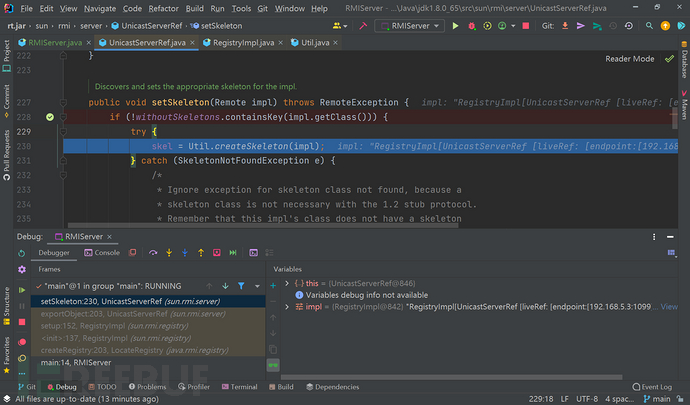Open Evaluate Expression calculator icon

[x=253, y=253]
